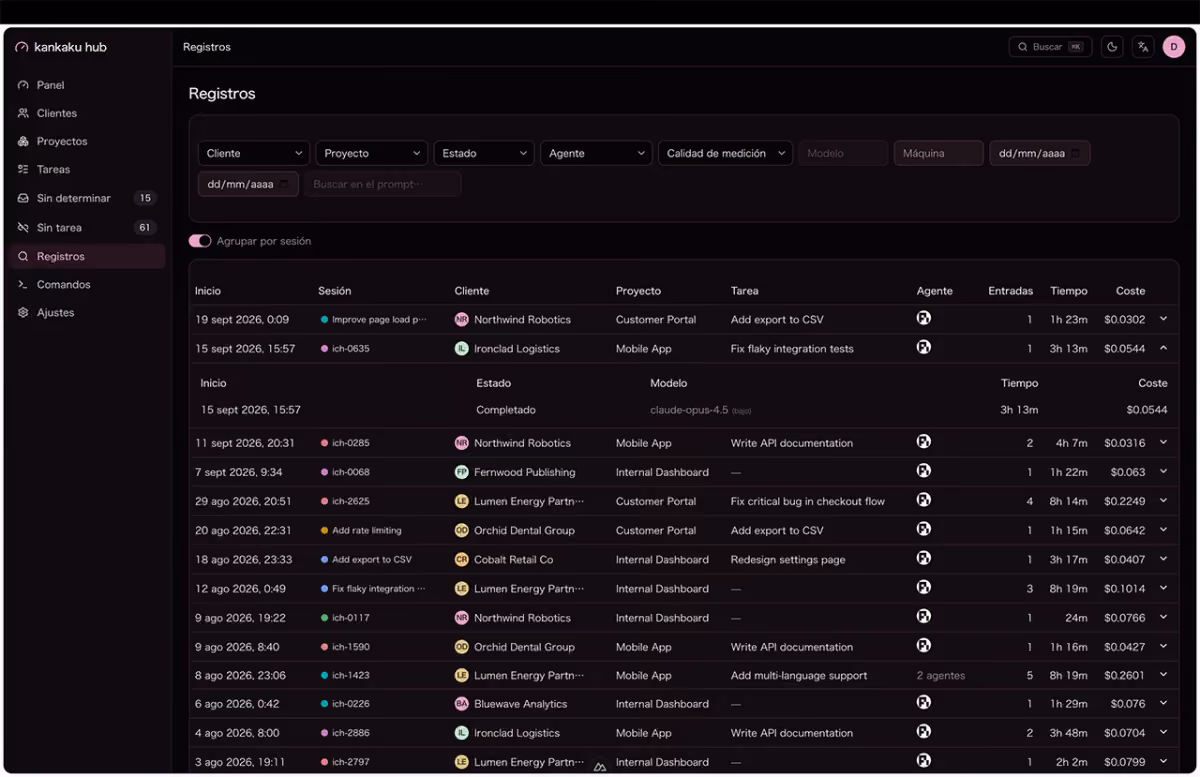Click agent icon in ich-2886 row

click(x=924, y=731)
